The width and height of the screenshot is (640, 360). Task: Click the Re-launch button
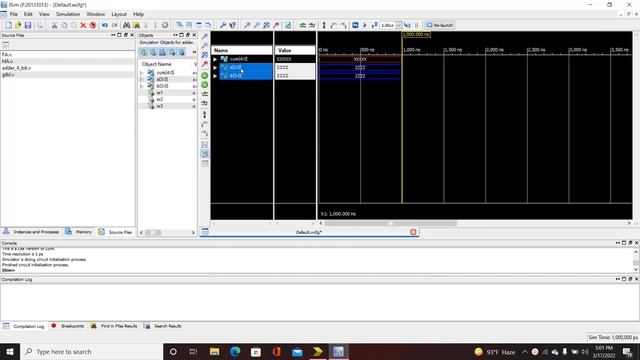coord(440,25)
